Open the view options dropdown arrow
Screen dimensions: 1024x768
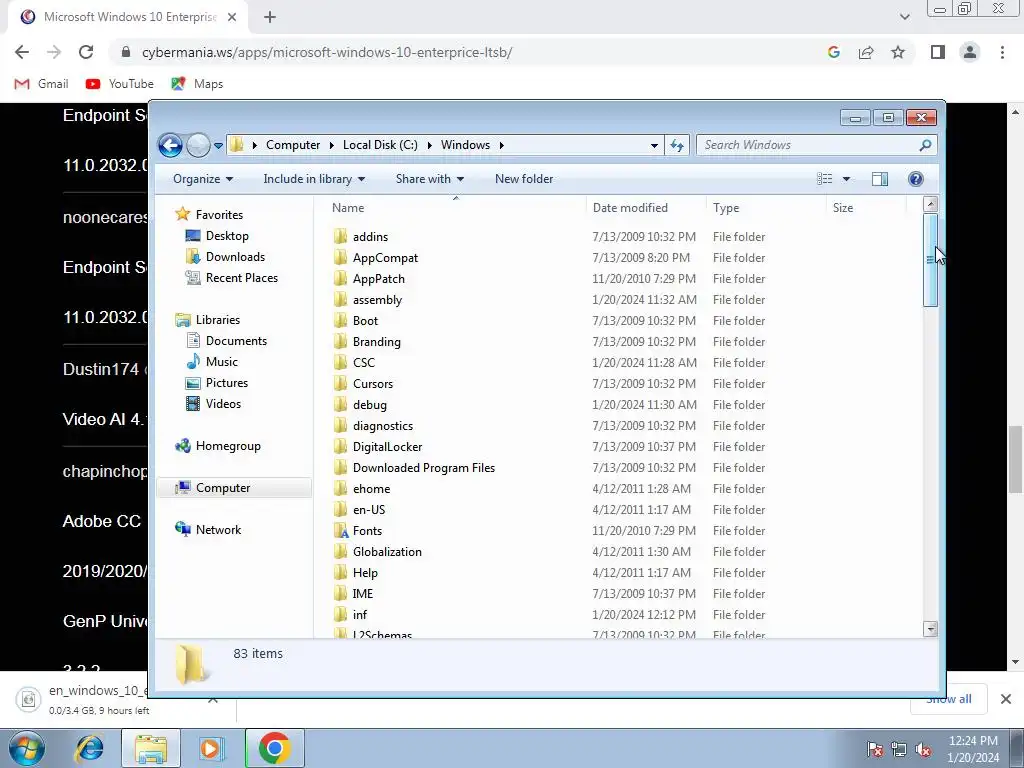pyautogui.click(x=846, y=179)
